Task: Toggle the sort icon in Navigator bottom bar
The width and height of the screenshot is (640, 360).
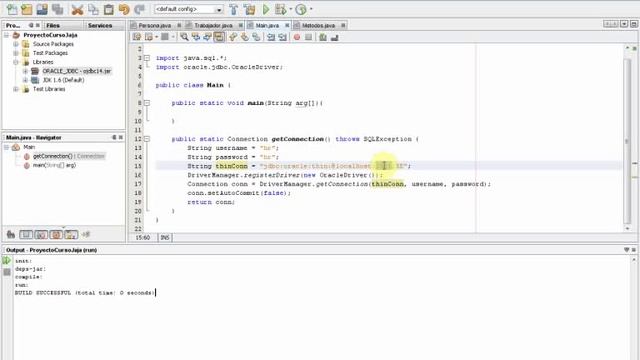Action: click(x=86, y=235)
